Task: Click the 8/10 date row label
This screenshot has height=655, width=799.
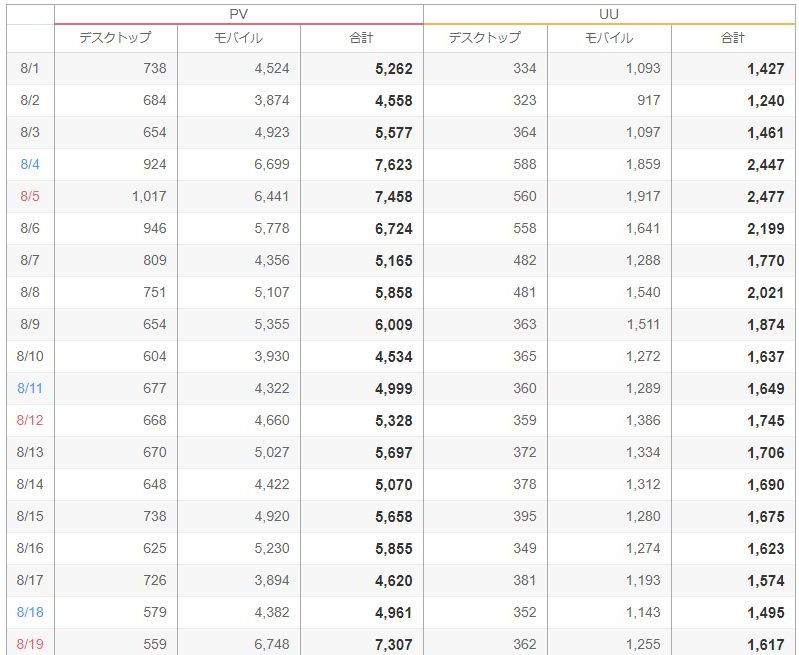Action: click(30, 356)
